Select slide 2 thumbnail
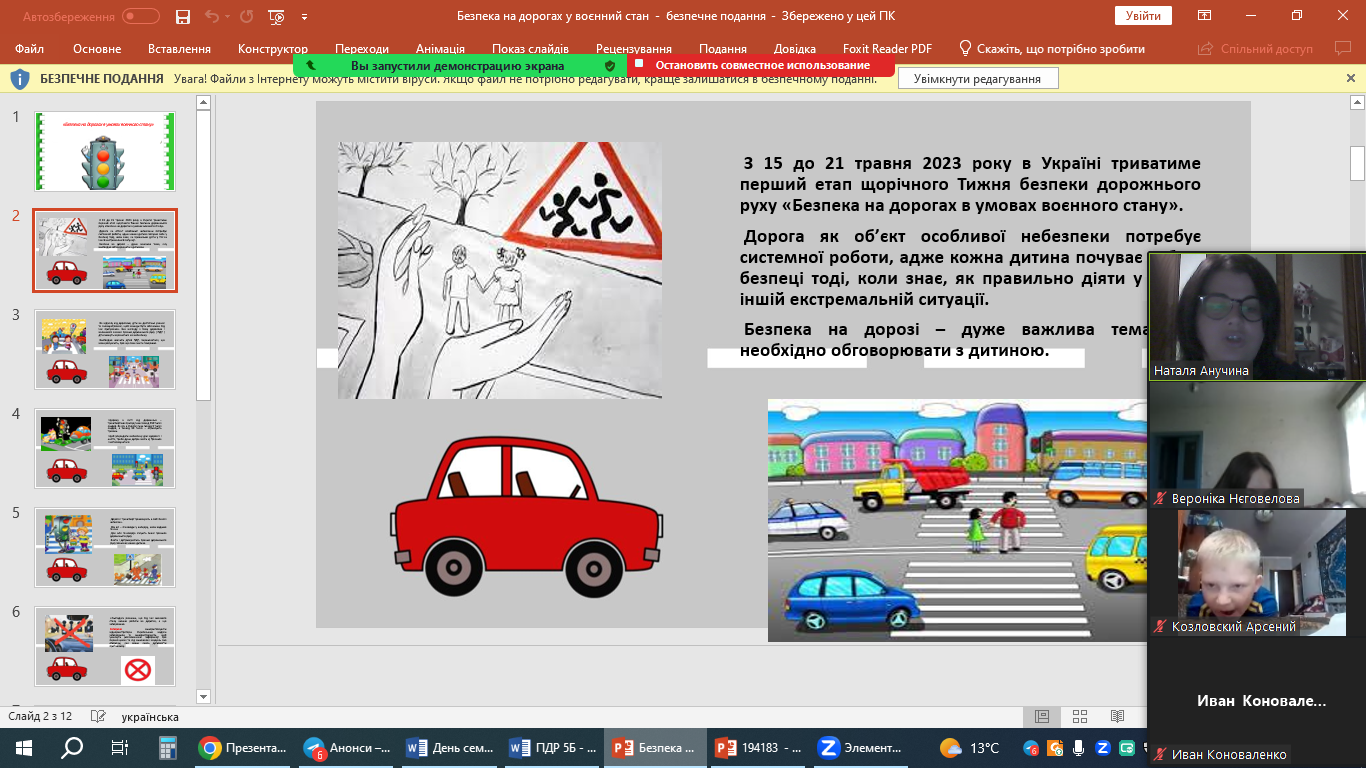 tap(105, 250)
